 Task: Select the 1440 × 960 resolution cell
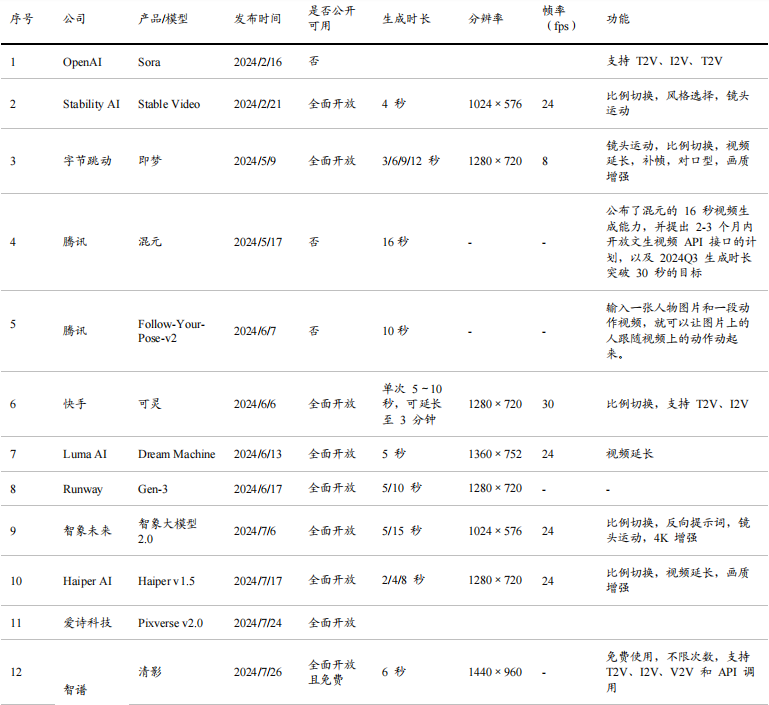pyautogui.click(x=494, y=672)
